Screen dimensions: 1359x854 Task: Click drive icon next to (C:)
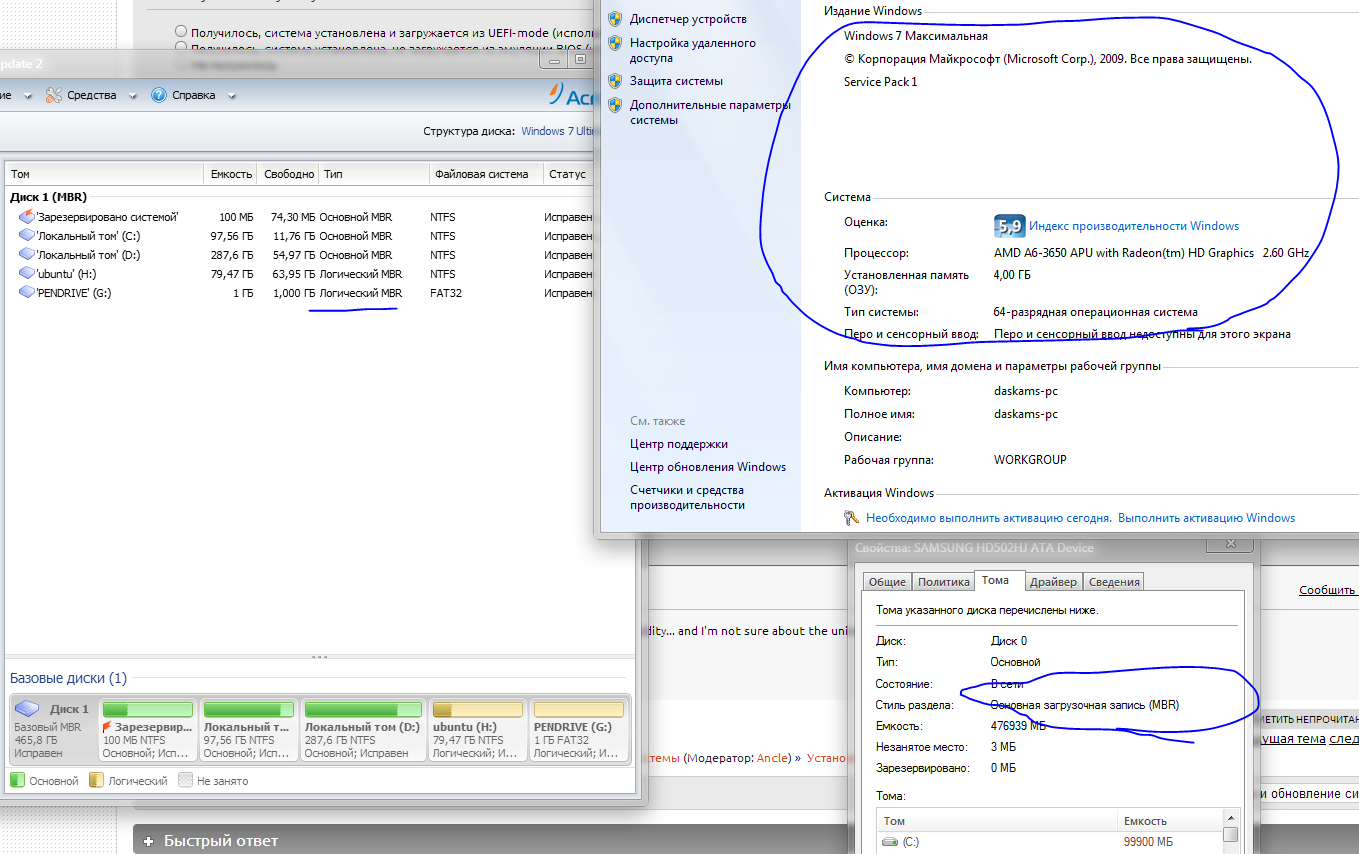tap(890, 842)
